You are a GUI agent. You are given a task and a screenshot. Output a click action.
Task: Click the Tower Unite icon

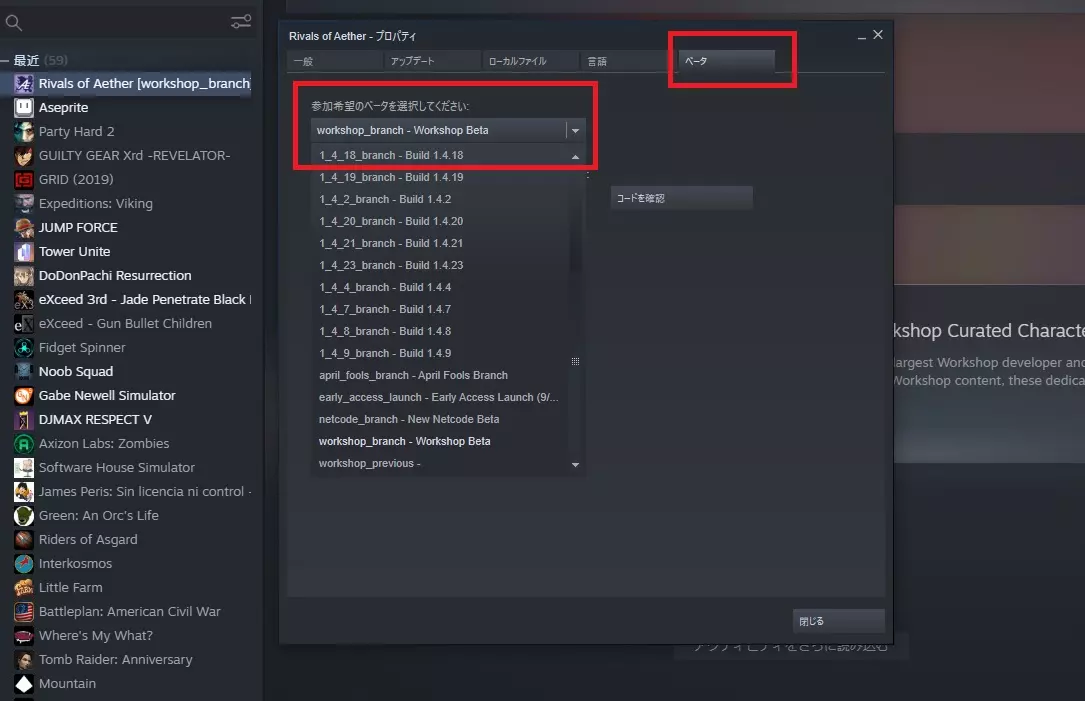point(24,251)
